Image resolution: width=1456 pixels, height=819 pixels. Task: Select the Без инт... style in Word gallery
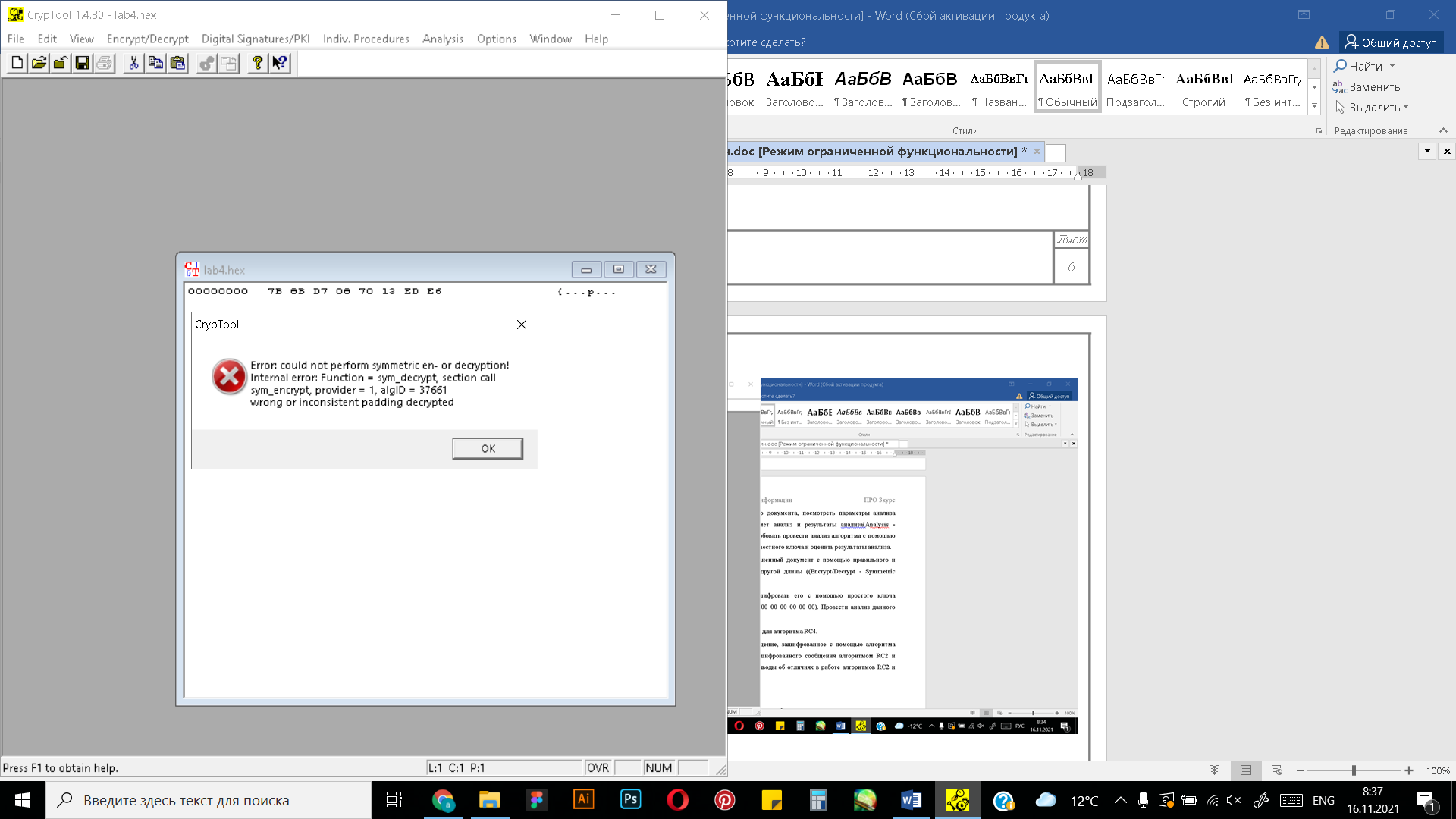(x=1272, y=87)
